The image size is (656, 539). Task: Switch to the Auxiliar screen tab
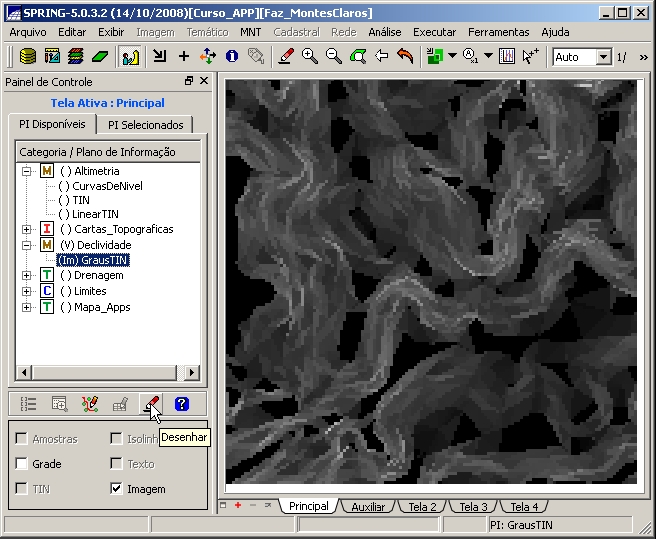367,507
